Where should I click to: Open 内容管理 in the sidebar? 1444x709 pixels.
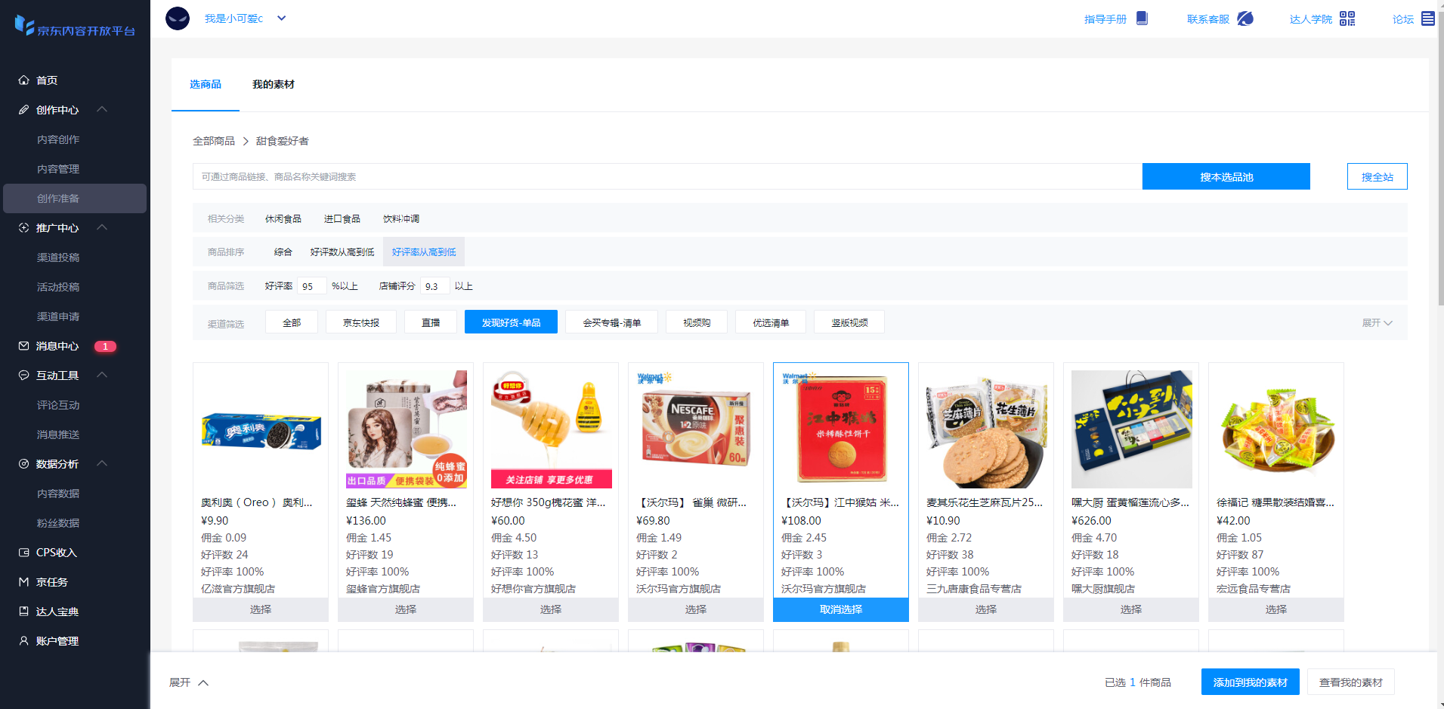coord(58,169)
